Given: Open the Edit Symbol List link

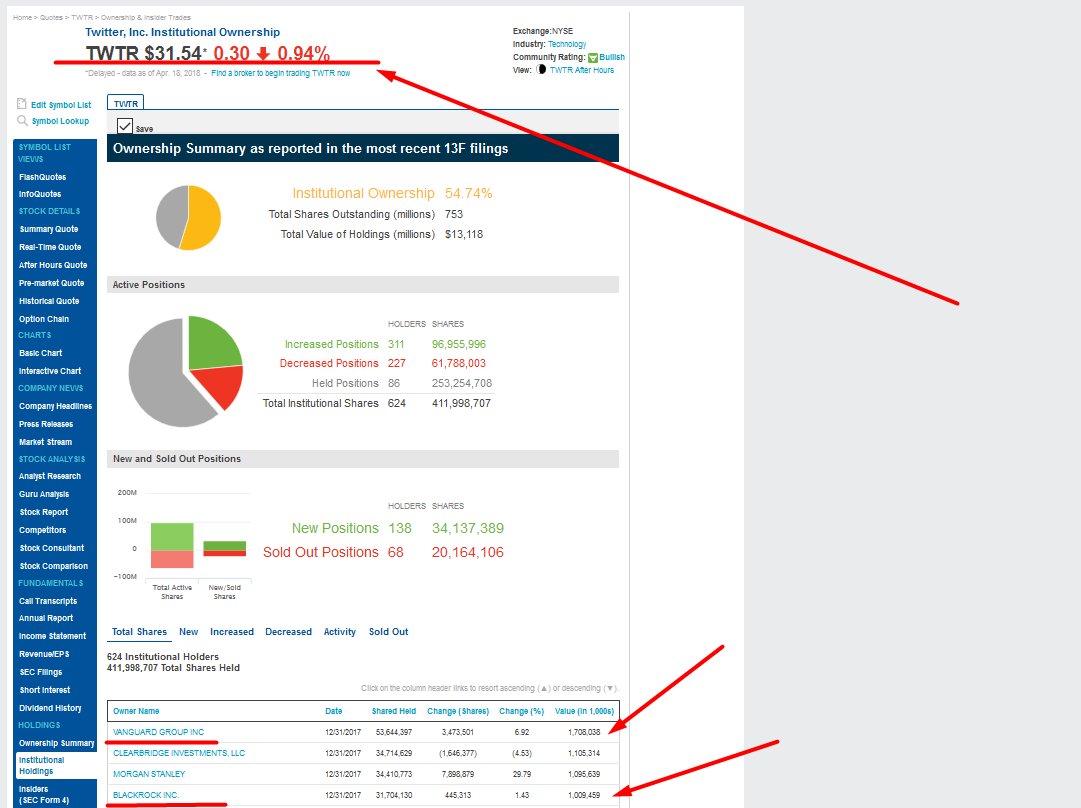Looking at the screenshot, I should 61,105.
